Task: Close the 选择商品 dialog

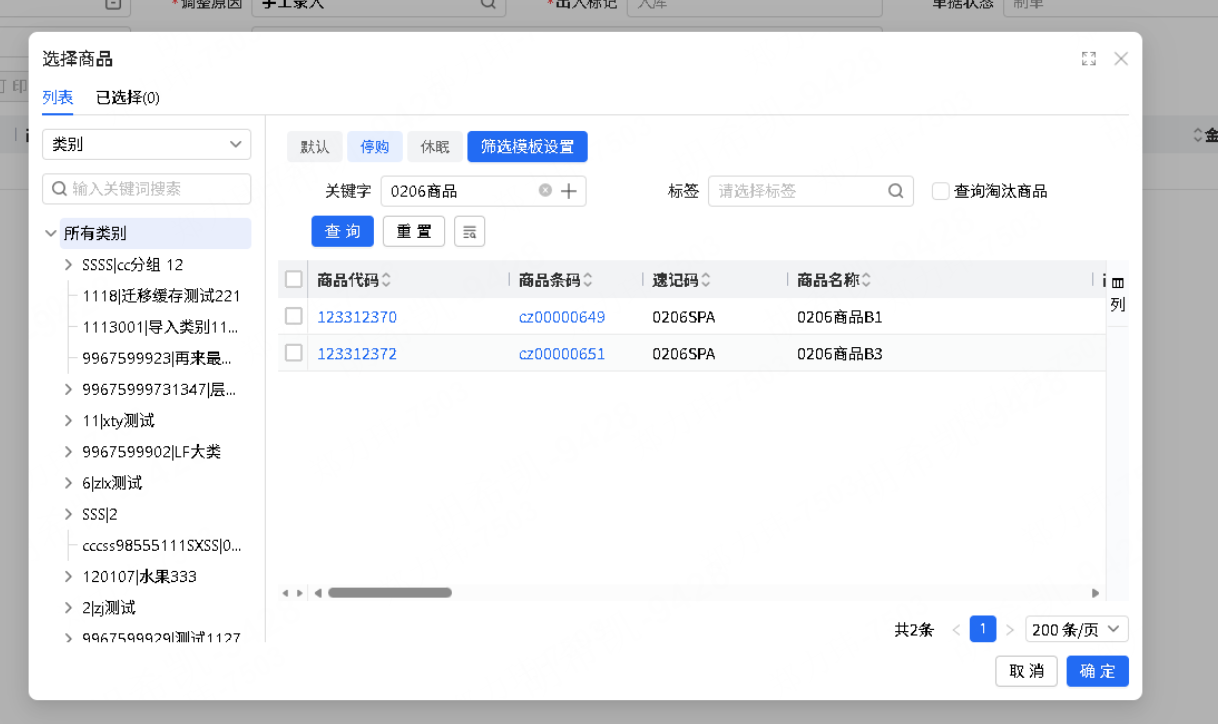Action: (1121, 59)
